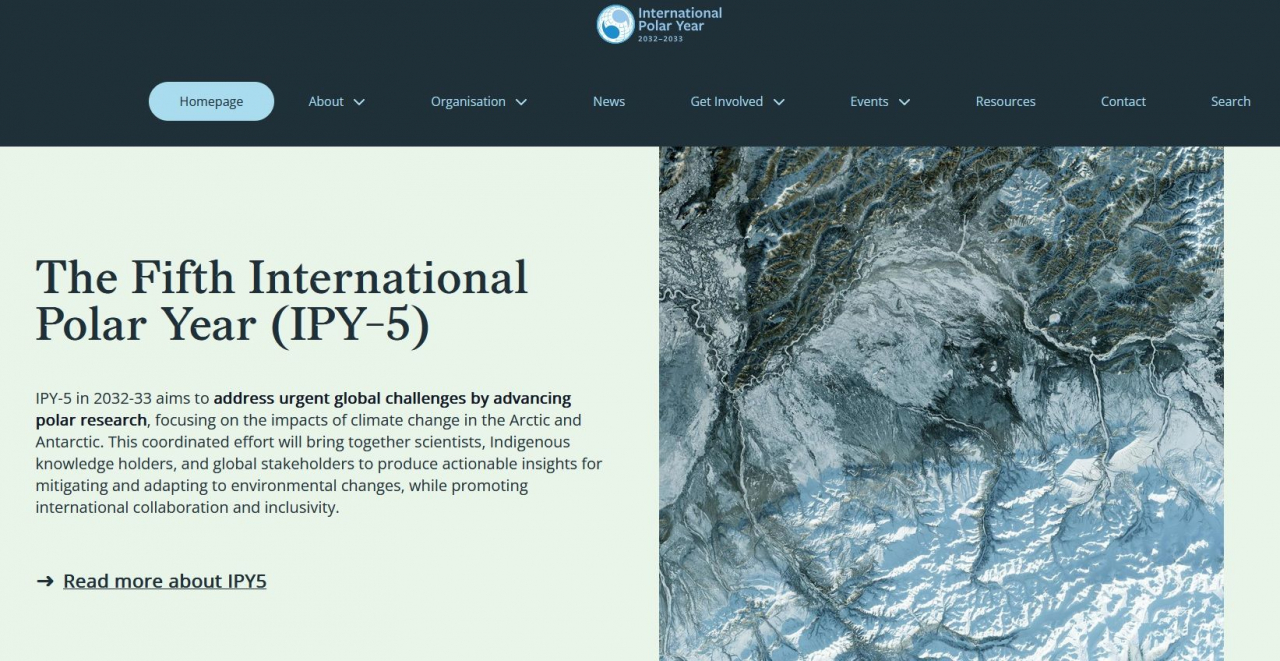Go to the News page
Image resolution: width=1280 pixels, height=661 pixels.
(608, 101)
